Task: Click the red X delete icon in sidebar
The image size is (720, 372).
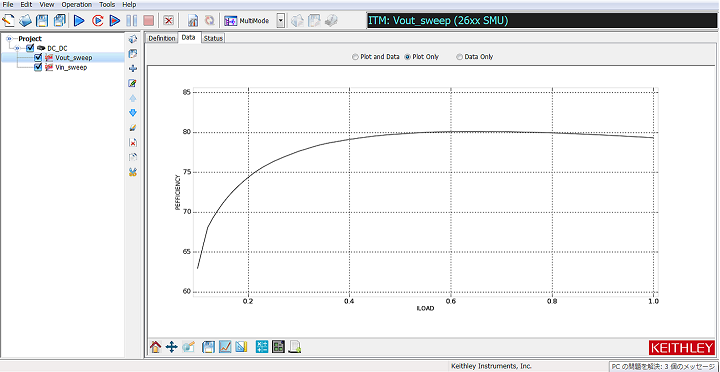Action: 133,143
